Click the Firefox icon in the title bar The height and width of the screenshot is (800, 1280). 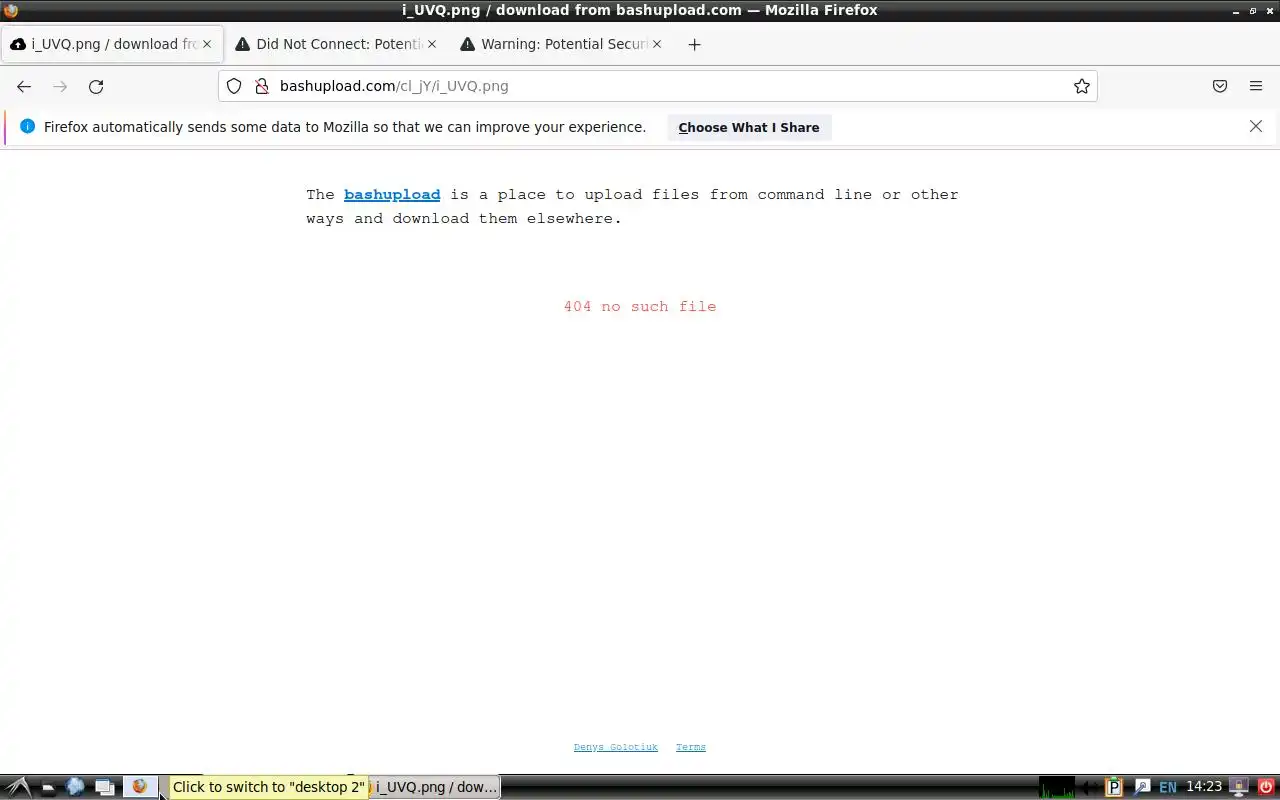[11, 10]
